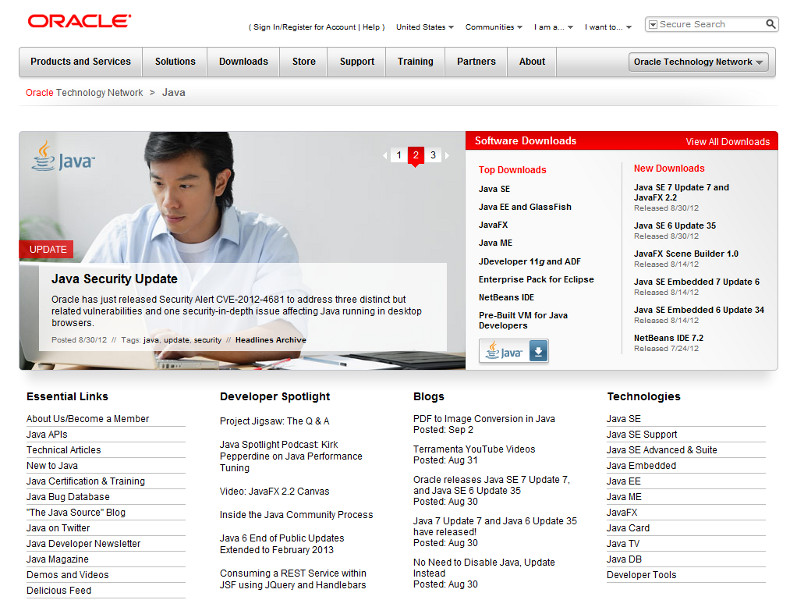Open the Secure Search options arrow

653,24
